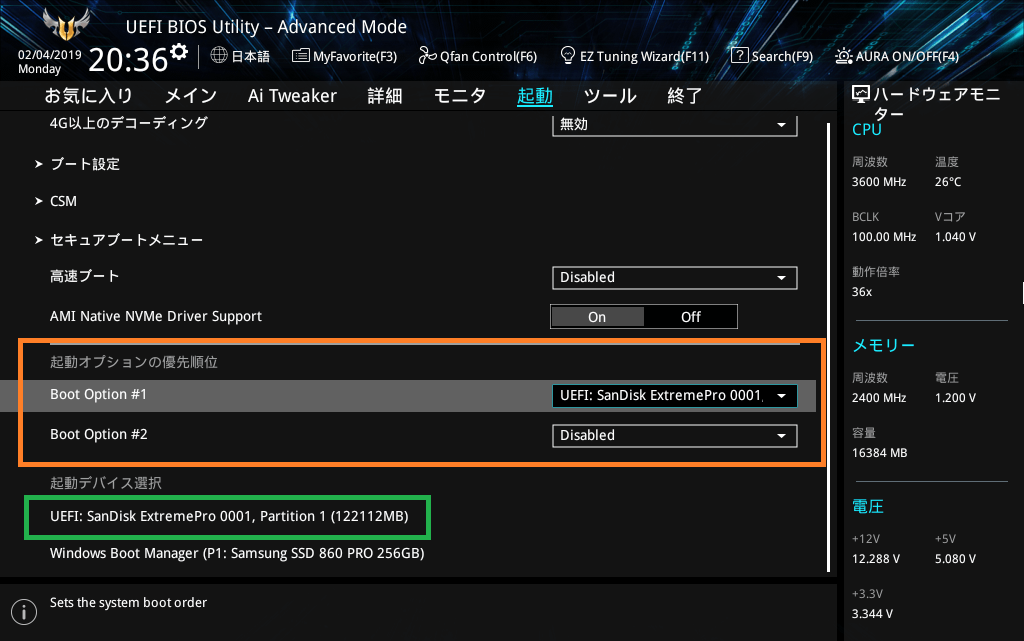The height and width of the screenshot is (641, 1024).
Task: Open the ツール tab
Action: (610, 96)
